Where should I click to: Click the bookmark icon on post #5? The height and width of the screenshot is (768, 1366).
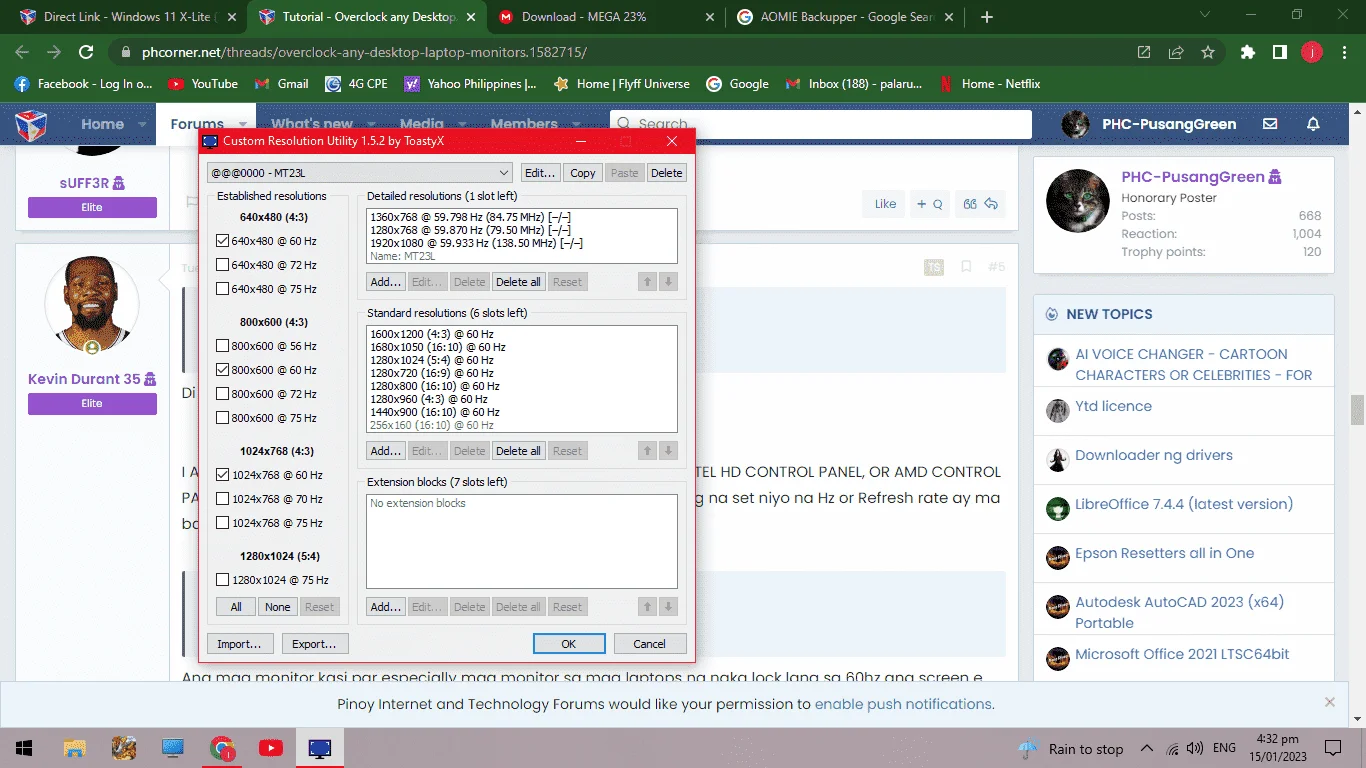(x=966, y=267)
